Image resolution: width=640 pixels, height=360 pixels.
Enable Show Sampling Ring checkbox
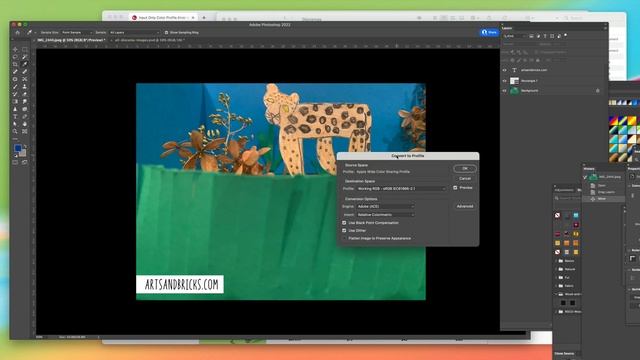tap(166, 32)
